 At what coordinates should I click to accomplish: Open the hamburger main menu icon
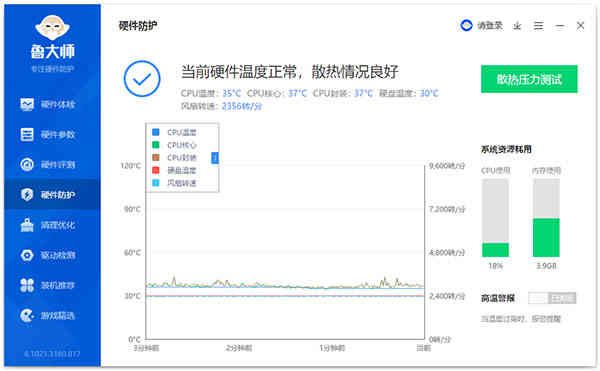tap(538, 26)
